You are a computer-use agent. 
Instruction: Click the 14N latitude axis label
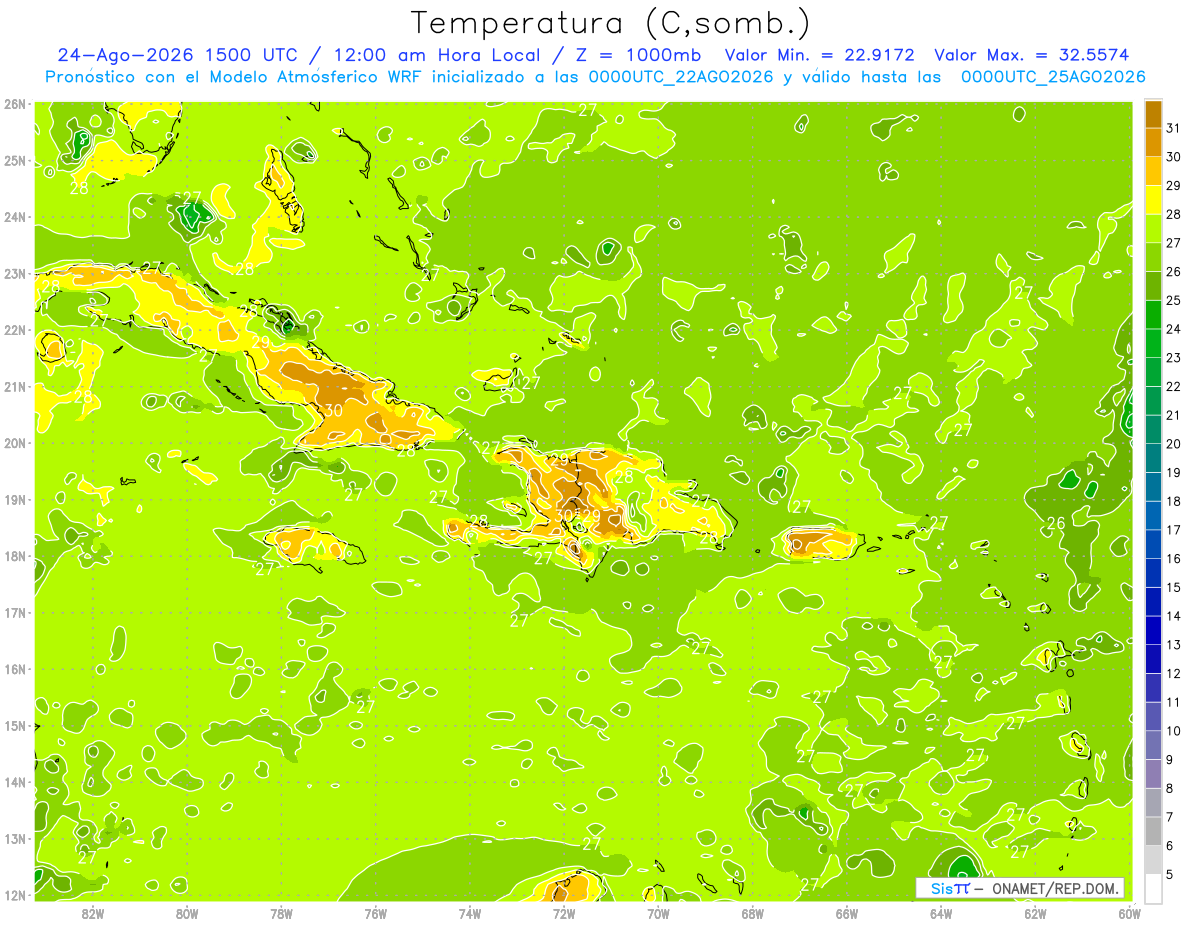(x=14, y=782)
